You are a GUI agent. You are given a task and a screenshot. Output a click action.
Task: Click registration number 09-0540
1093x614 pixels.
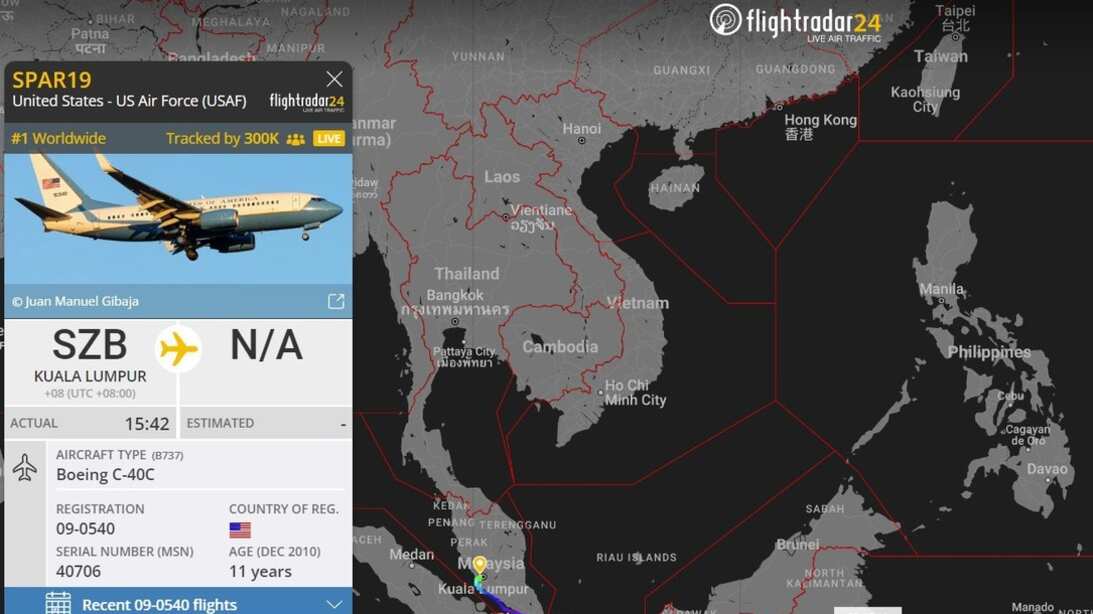click(86, 529)
